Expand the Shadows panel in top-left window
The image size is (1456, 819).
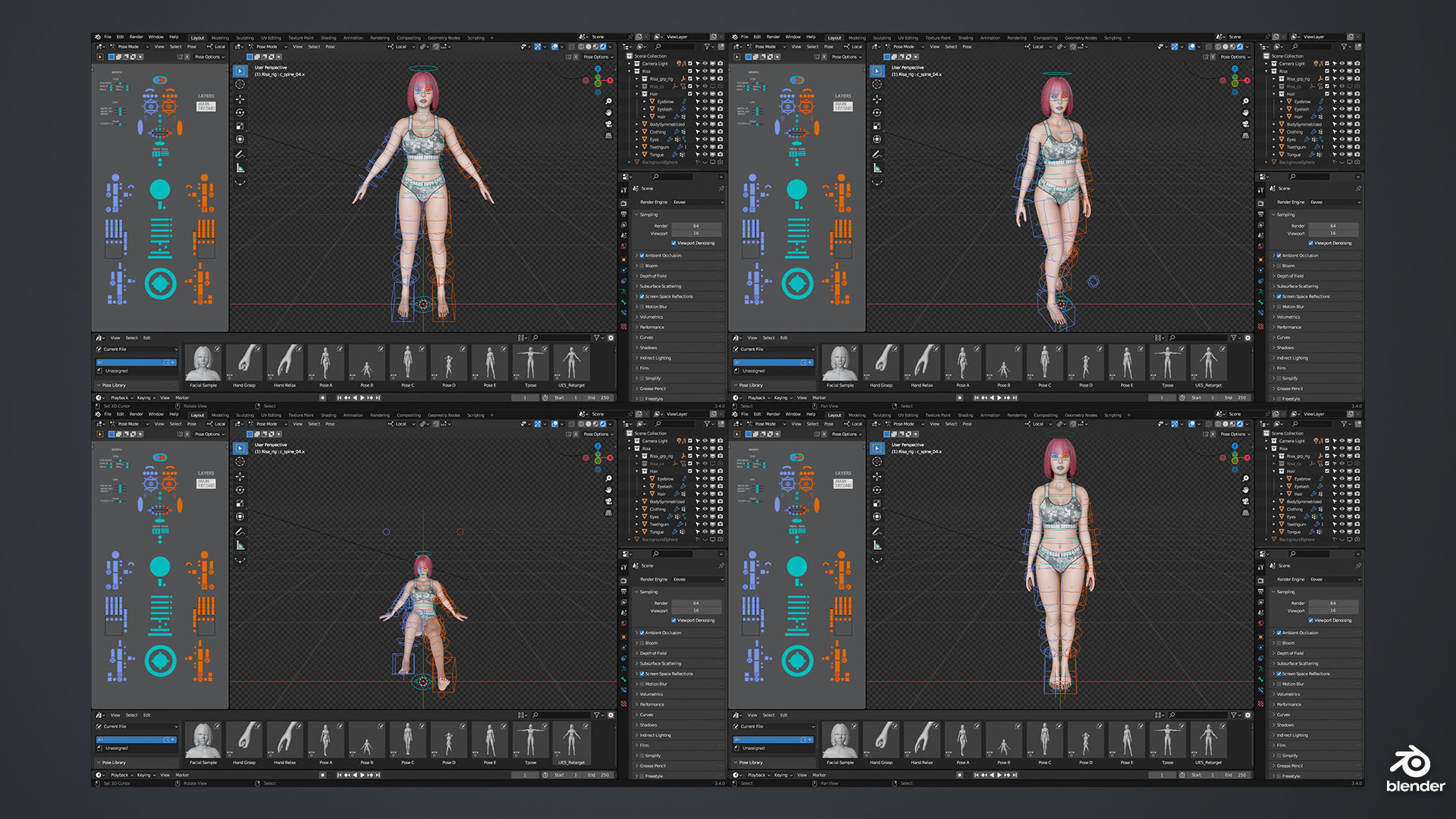click(648, 348)
